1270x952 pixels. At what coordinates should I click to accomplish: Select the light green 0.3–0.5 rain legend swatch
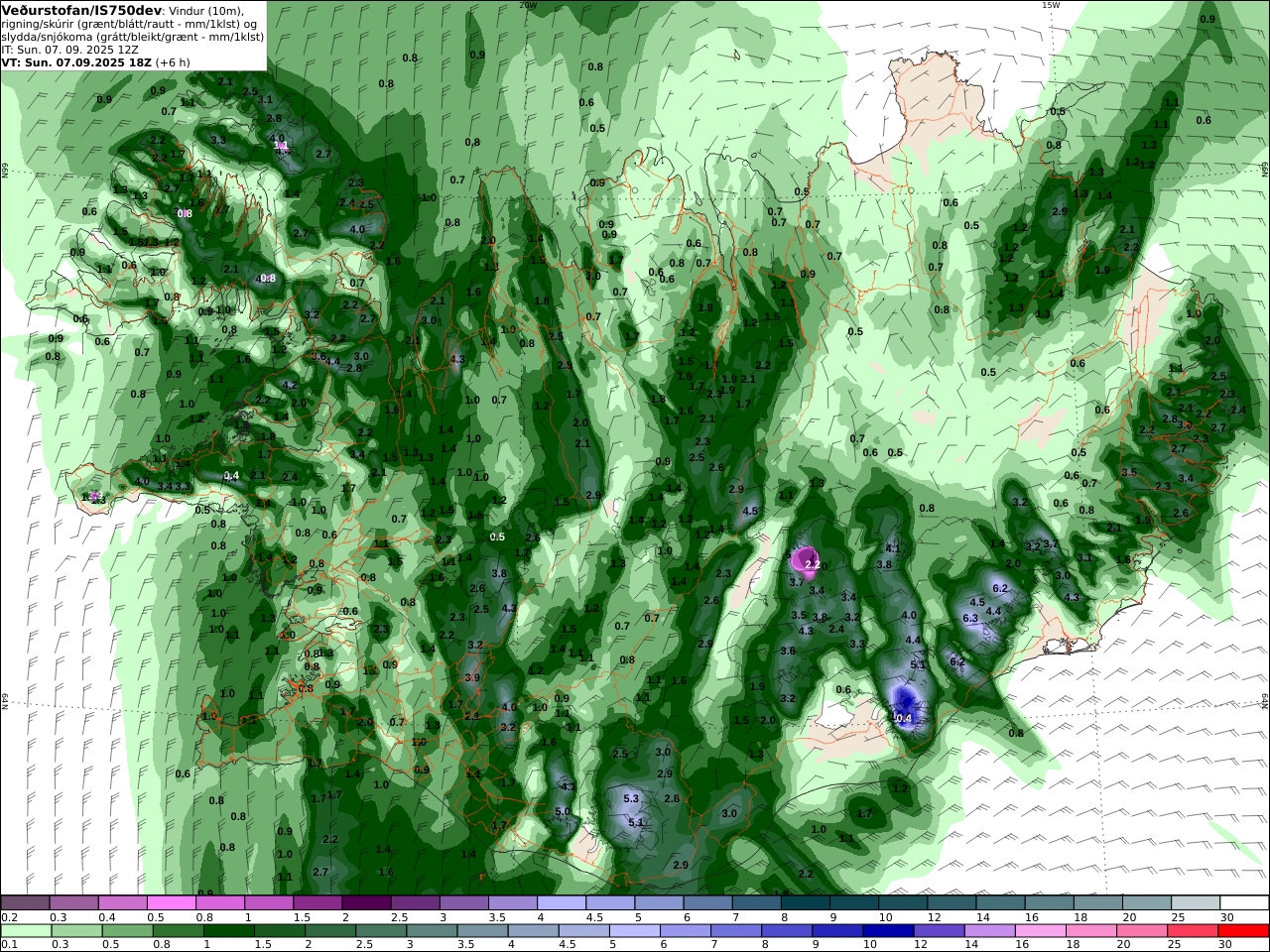pos(76,931)
